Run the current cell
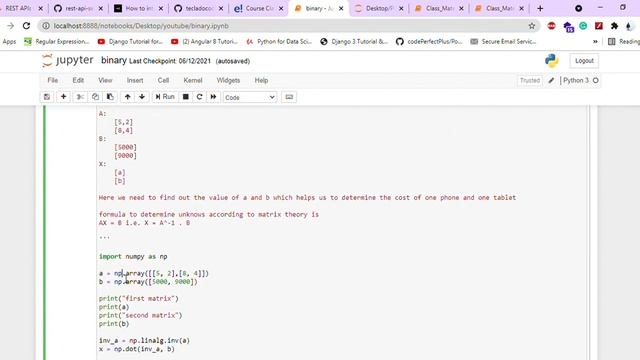The image size is (640, 360). coord(165,97)
